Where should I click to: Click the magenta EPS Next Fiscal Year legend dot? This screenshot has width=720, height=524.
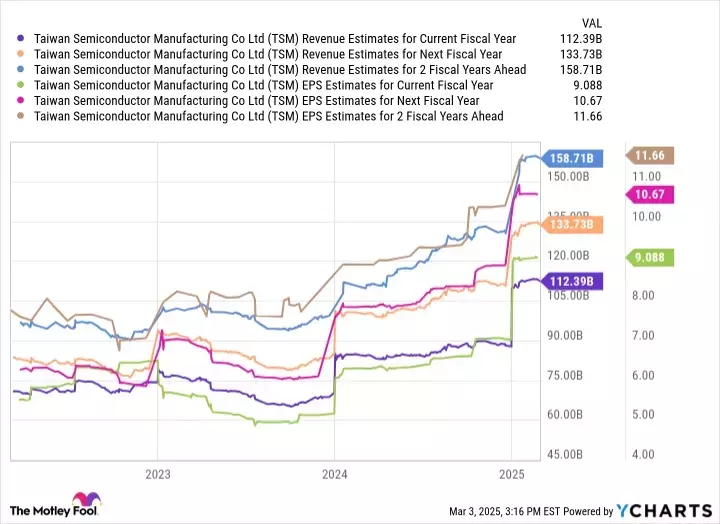click(x=20, y=101)
